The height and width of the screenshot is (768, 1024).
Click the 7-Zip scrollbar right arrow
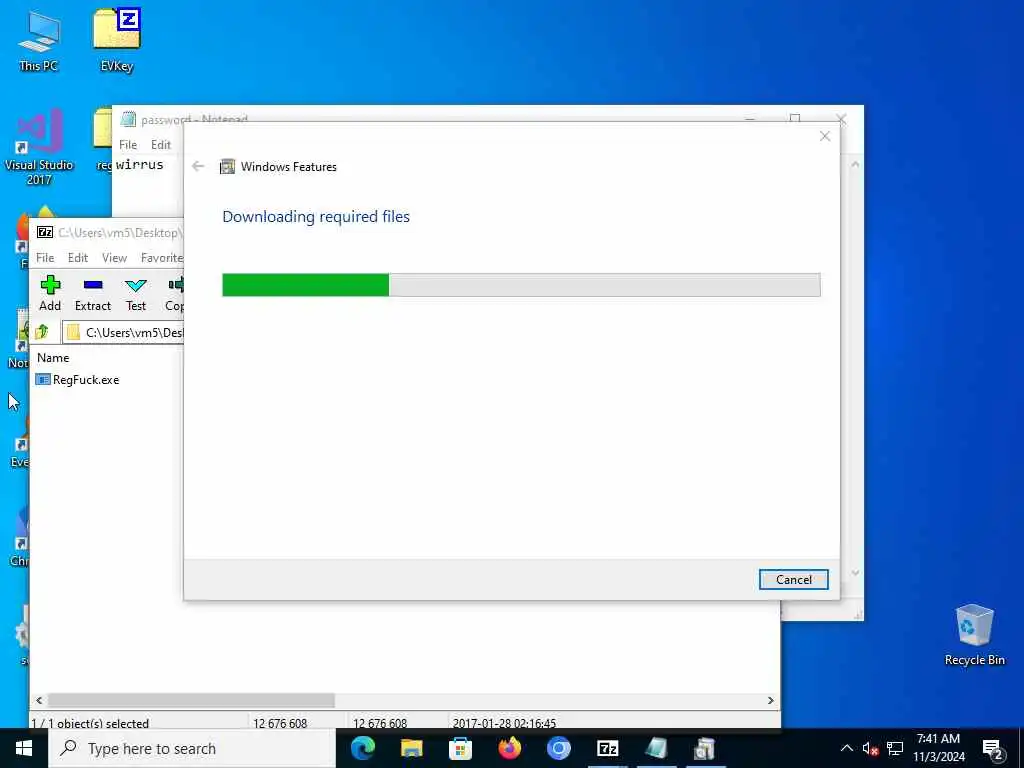click(x=771, y=700)
